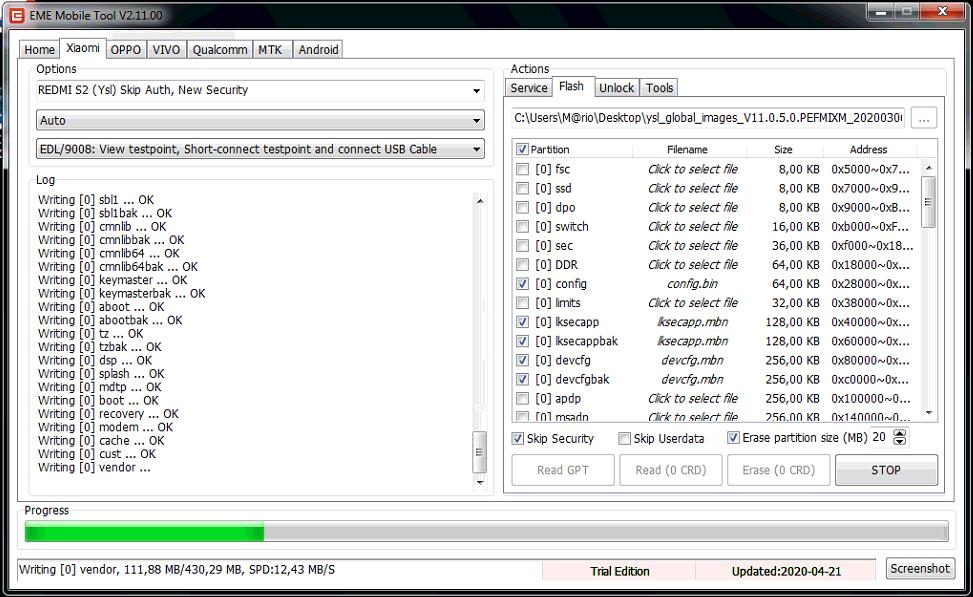Click the Address column header
Screen dimensions: 973x597
point(869,150)
